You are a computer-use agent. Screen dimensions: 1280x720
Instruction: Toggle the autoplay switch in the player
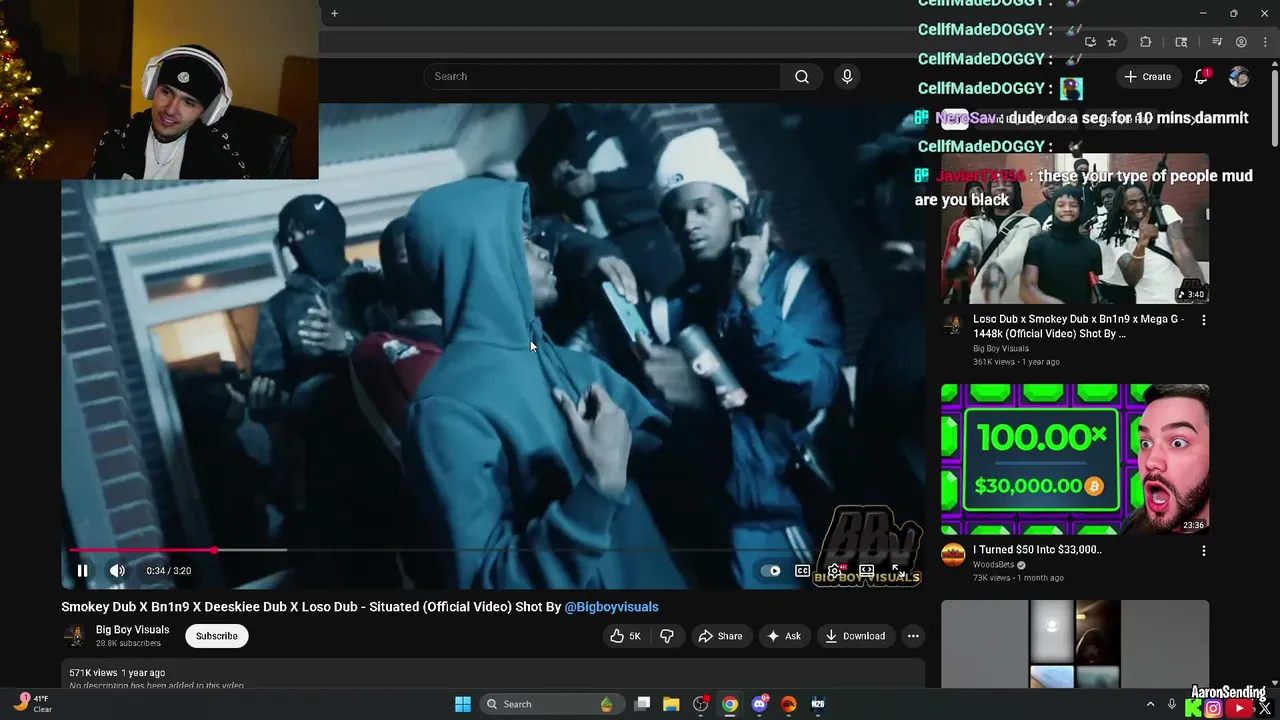[x=771, y=571]
